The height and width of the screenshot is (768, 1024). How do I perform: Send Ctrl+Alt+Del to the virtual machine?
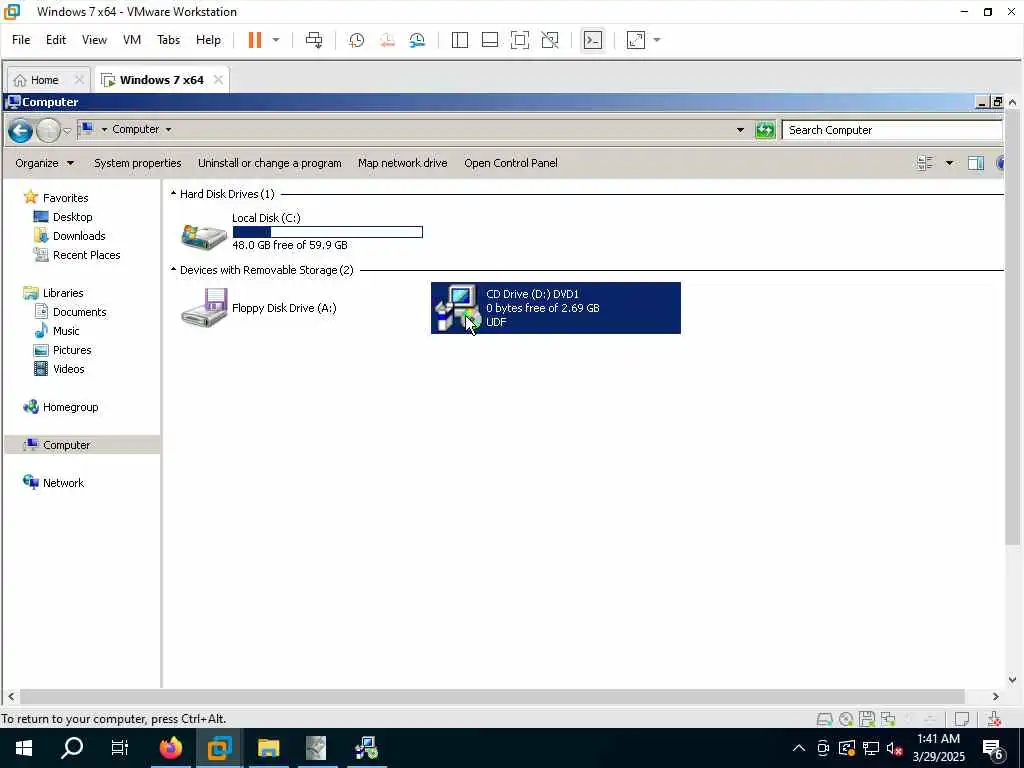(x=314, y=40)
